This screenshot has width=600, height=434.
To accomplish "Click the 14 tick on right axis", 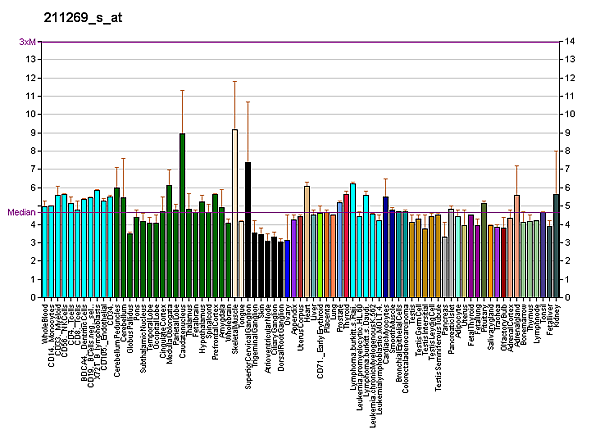I will click(570, 41).
